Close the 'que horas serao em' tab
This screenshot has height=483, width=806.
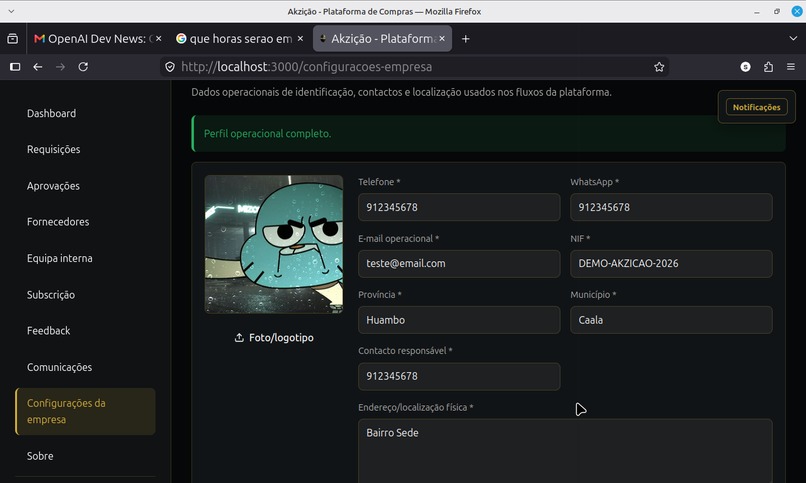(300, 39)
